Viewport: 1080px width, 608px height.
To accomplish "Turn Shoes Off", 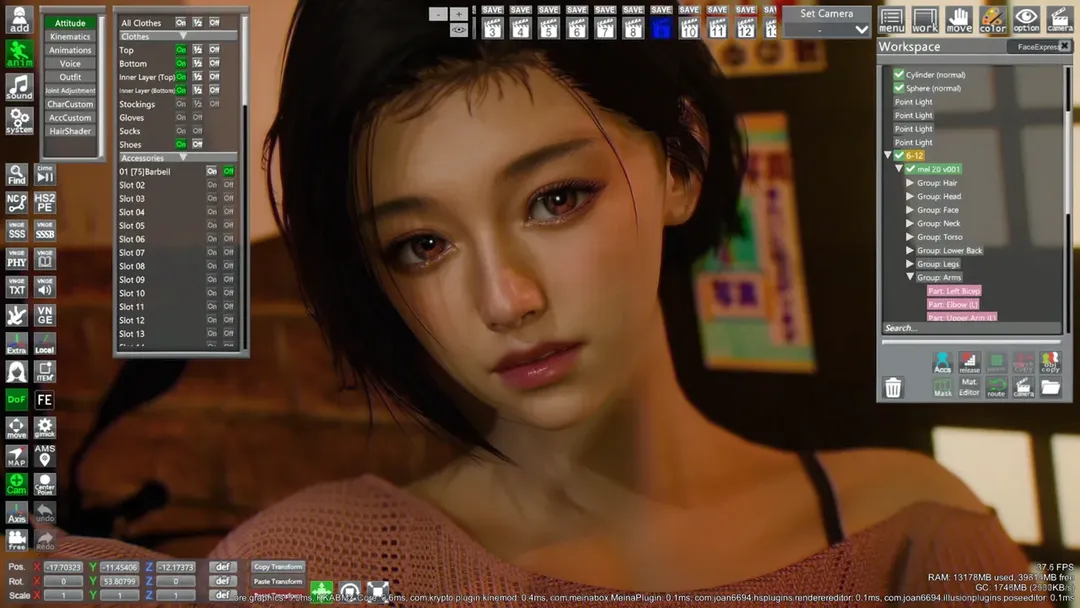I will pyautogui.click(x=198, y=145).
